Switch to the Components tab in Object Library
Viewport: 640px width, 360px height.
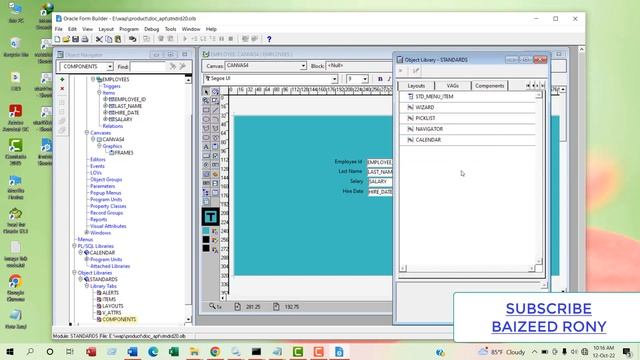point(489,86)
